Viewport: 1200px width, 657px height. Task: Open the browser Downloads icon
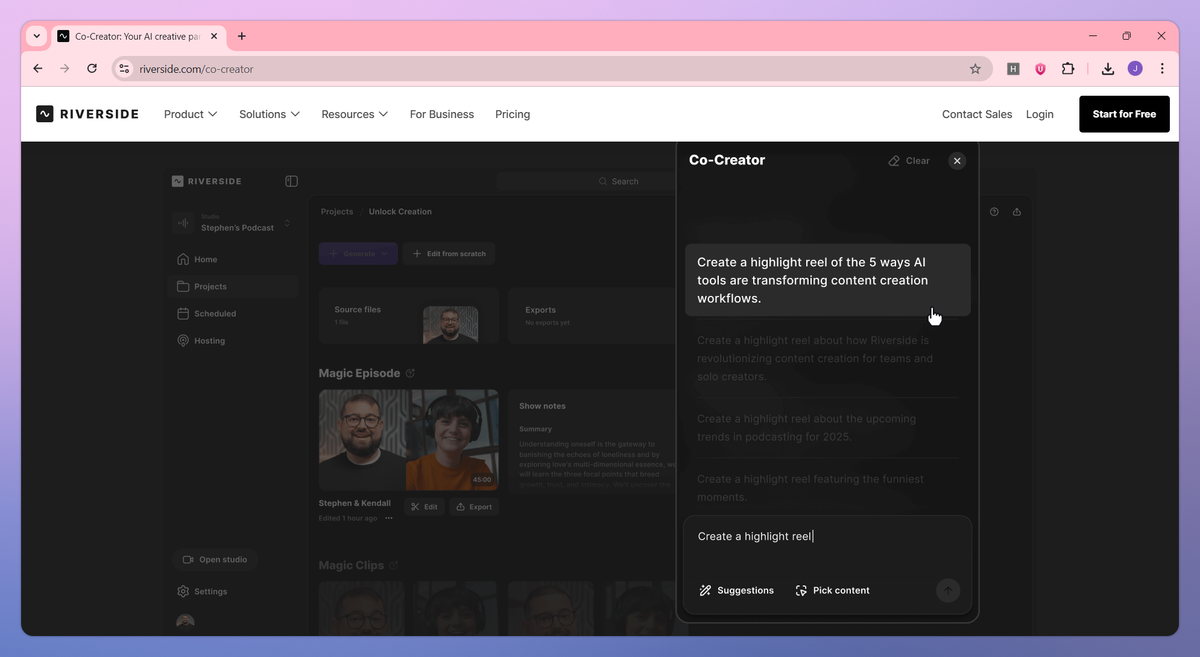tap(1108, 69)
